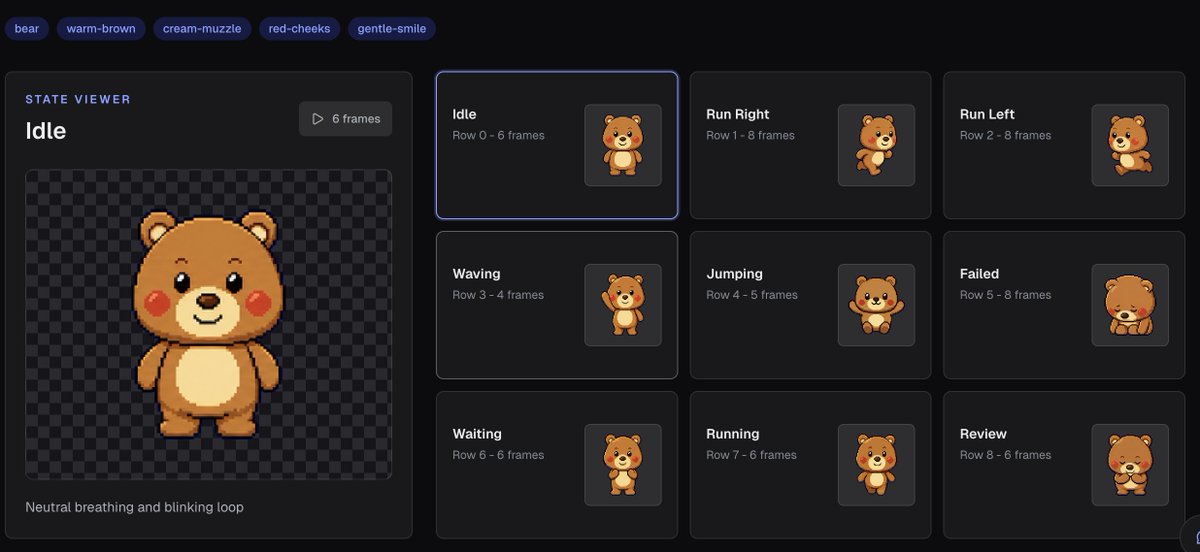Click 'Row 8 - 6 frames' text
Viewport: 1200px width, 552px height.
click(1005, 455)
